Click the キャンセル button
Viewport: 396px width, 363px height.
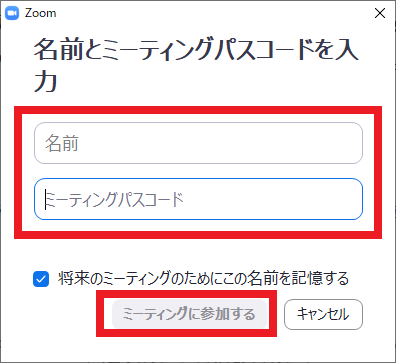pyautogui.click(x=323, y=314)
